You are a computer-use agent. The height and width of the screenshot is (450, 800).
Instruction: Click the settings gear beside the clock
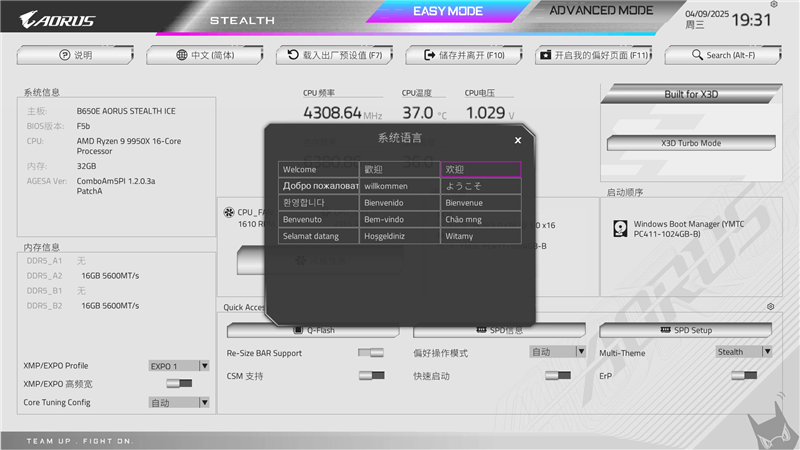[x=773, y=4]
